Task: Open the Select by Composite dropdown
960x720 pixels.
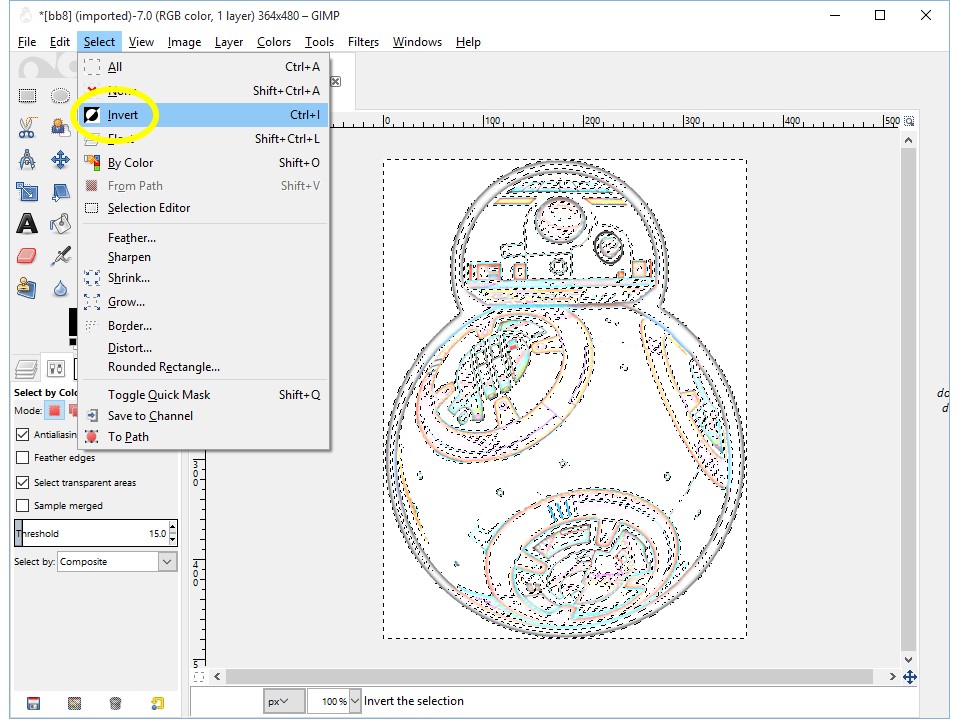Action: (x=117, y=561)
